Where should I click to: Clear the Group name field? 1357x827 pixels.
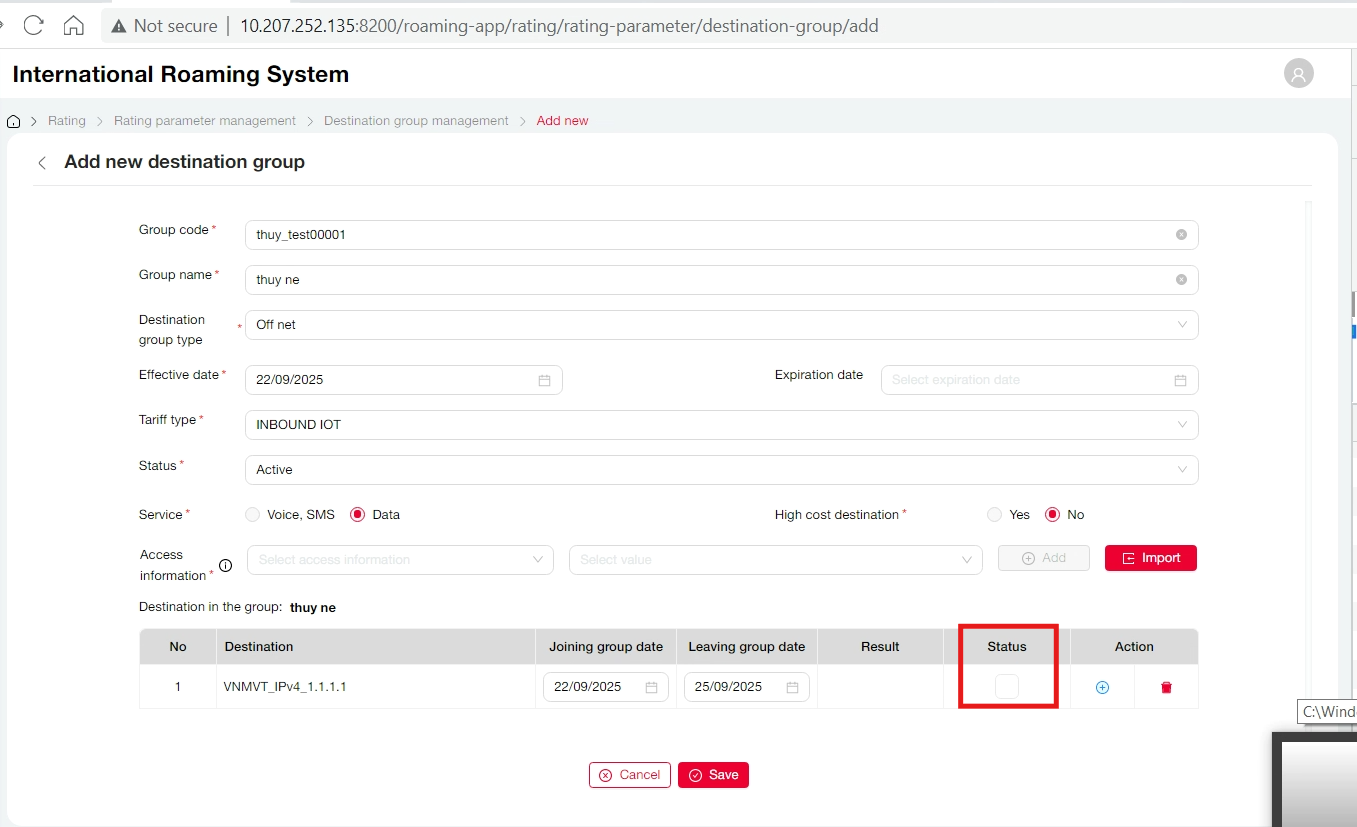(x=1181, y=280)
